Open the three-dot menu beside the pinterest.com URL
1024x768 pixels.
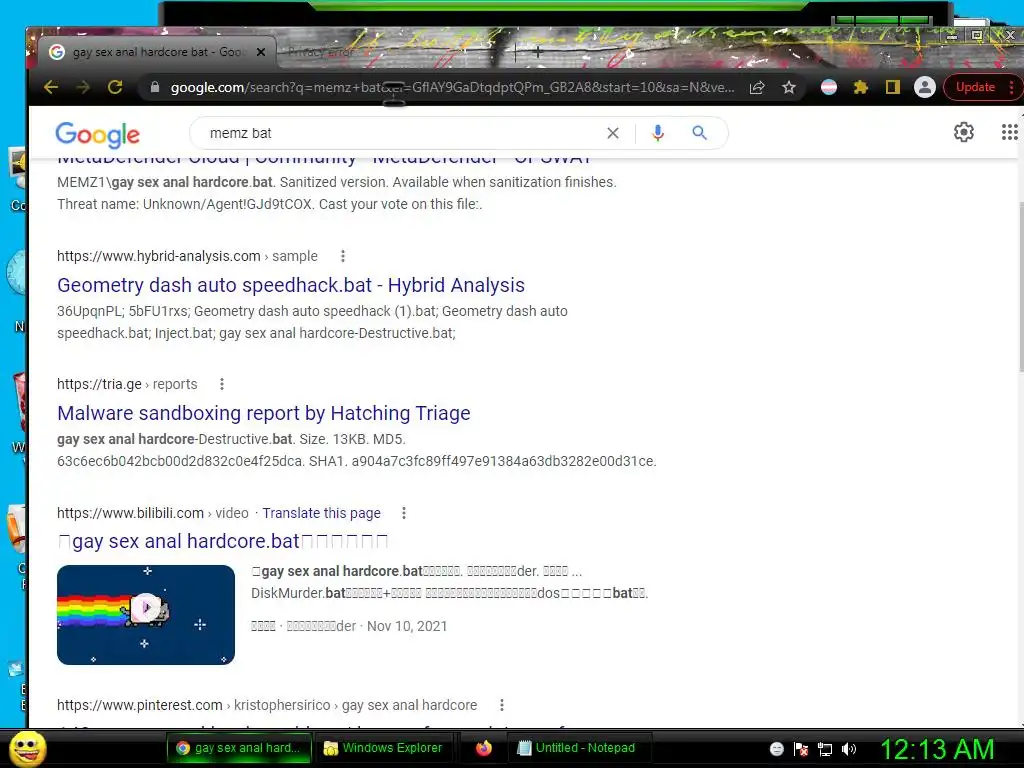coord(502,705)
